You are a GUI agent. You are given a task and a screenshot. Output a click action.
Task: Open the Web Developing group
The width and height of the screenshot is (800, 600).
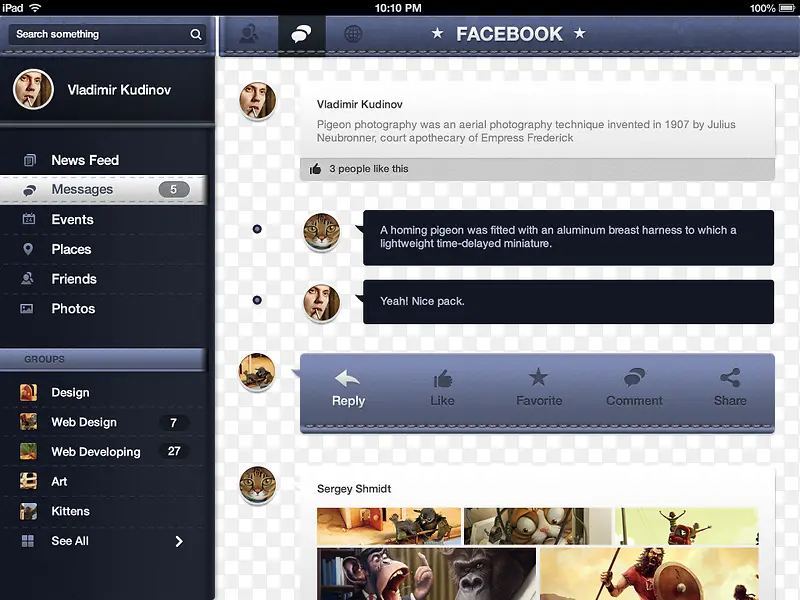95,452
